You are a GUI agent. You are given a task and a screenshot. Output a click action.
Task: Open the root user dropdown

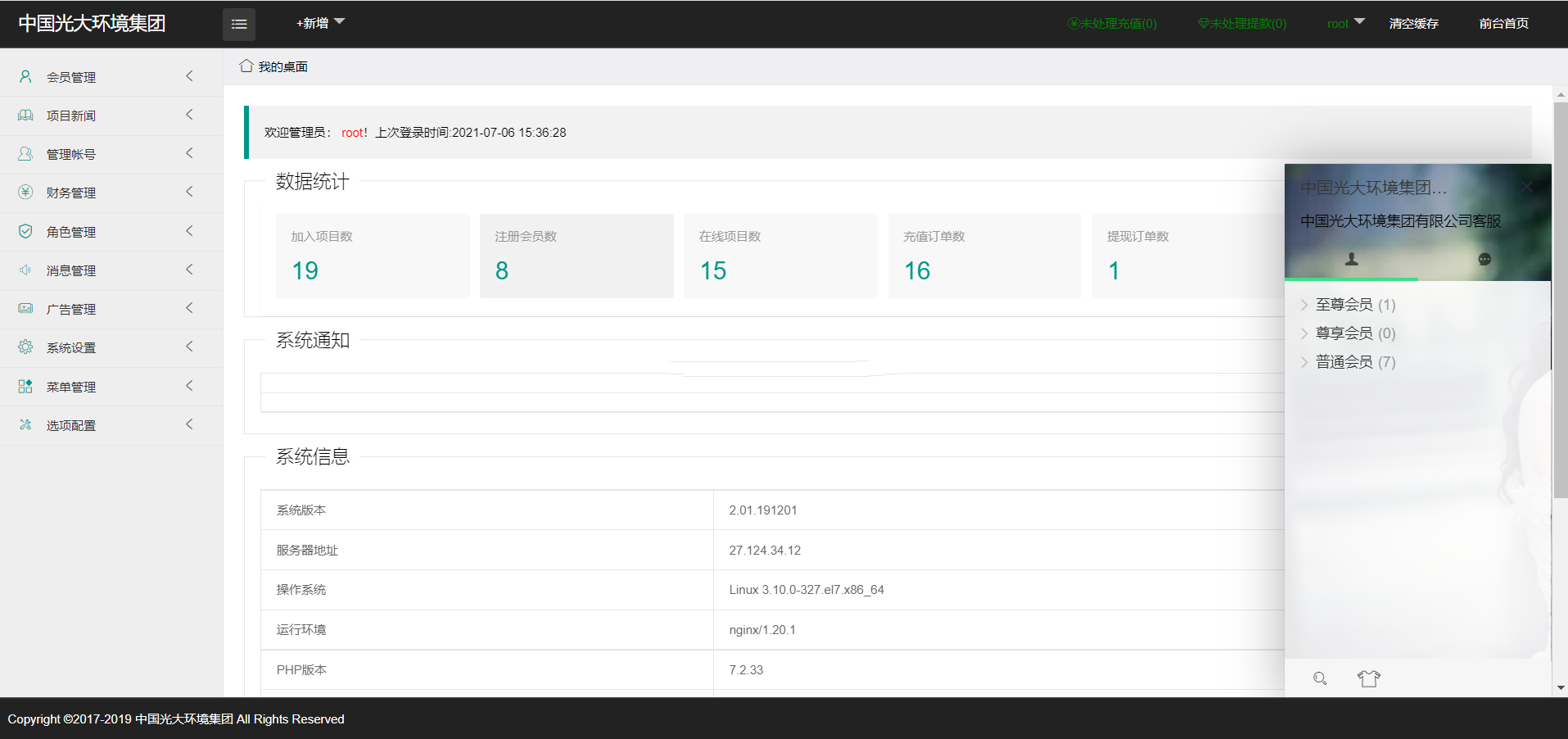[x=1345, y=24]
